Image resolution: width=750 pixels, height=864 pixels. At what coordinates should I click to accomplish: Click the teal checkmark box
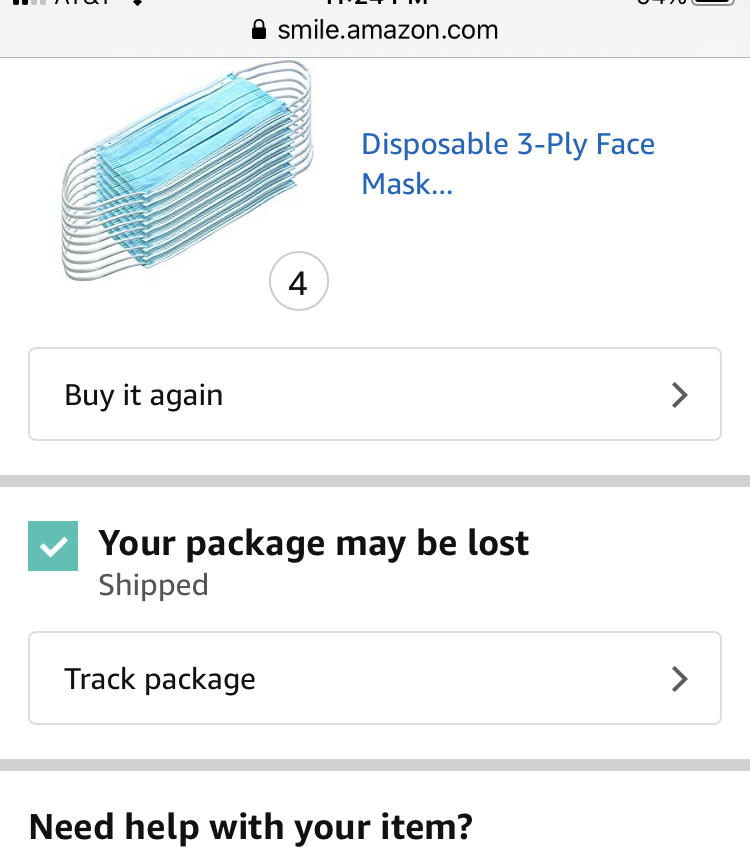click(53, 546)
